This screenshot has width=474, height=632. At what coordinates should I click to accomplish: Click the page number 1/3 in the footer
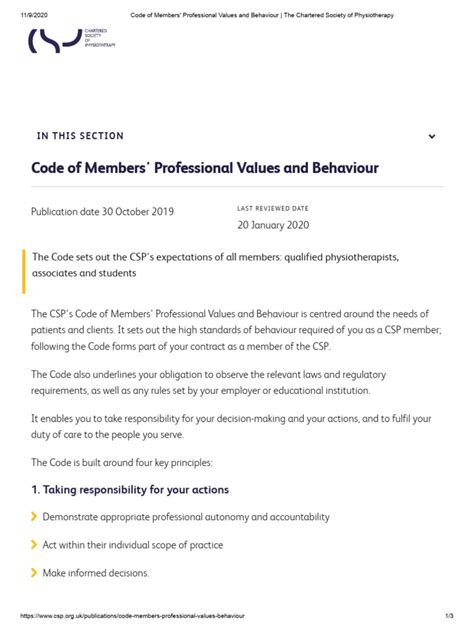[449, 615]
